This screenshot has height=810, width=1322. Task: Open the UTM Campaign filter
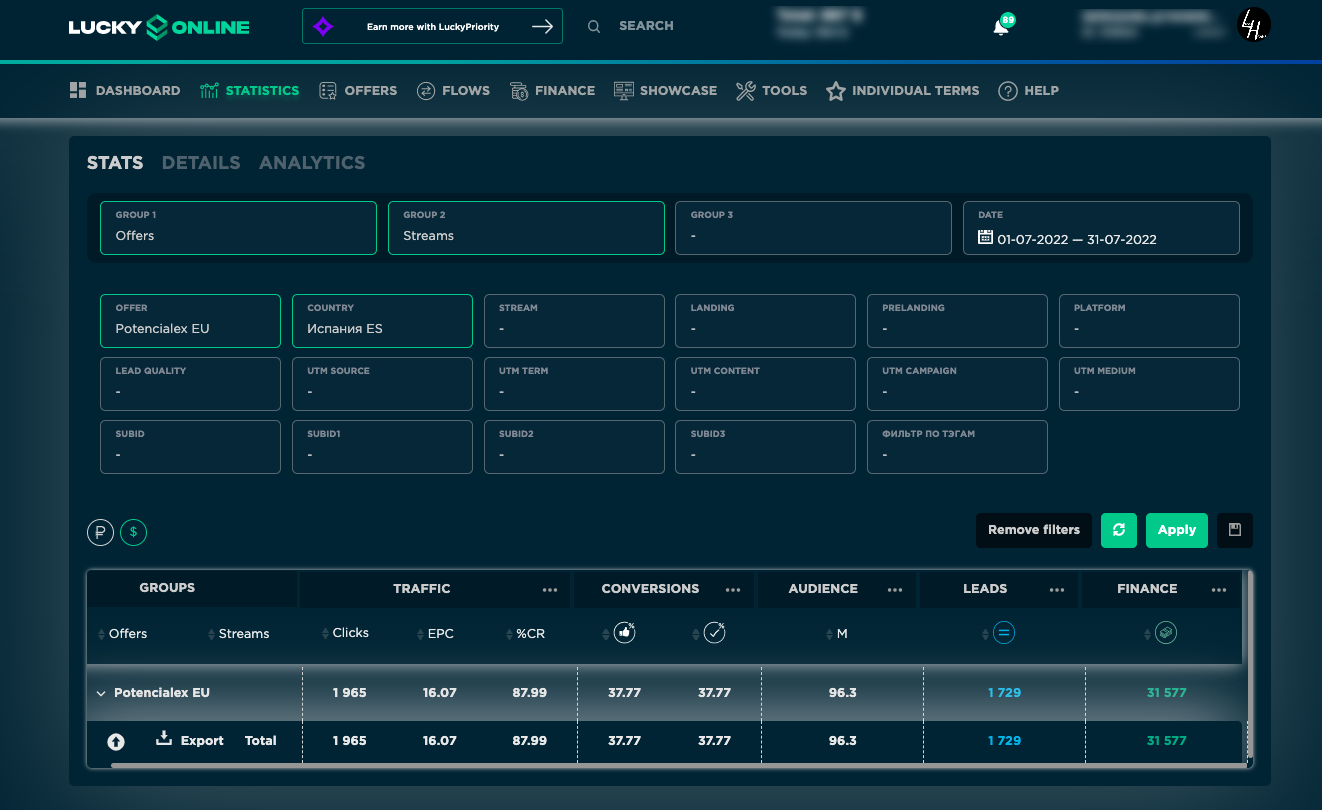pos(957,384)
